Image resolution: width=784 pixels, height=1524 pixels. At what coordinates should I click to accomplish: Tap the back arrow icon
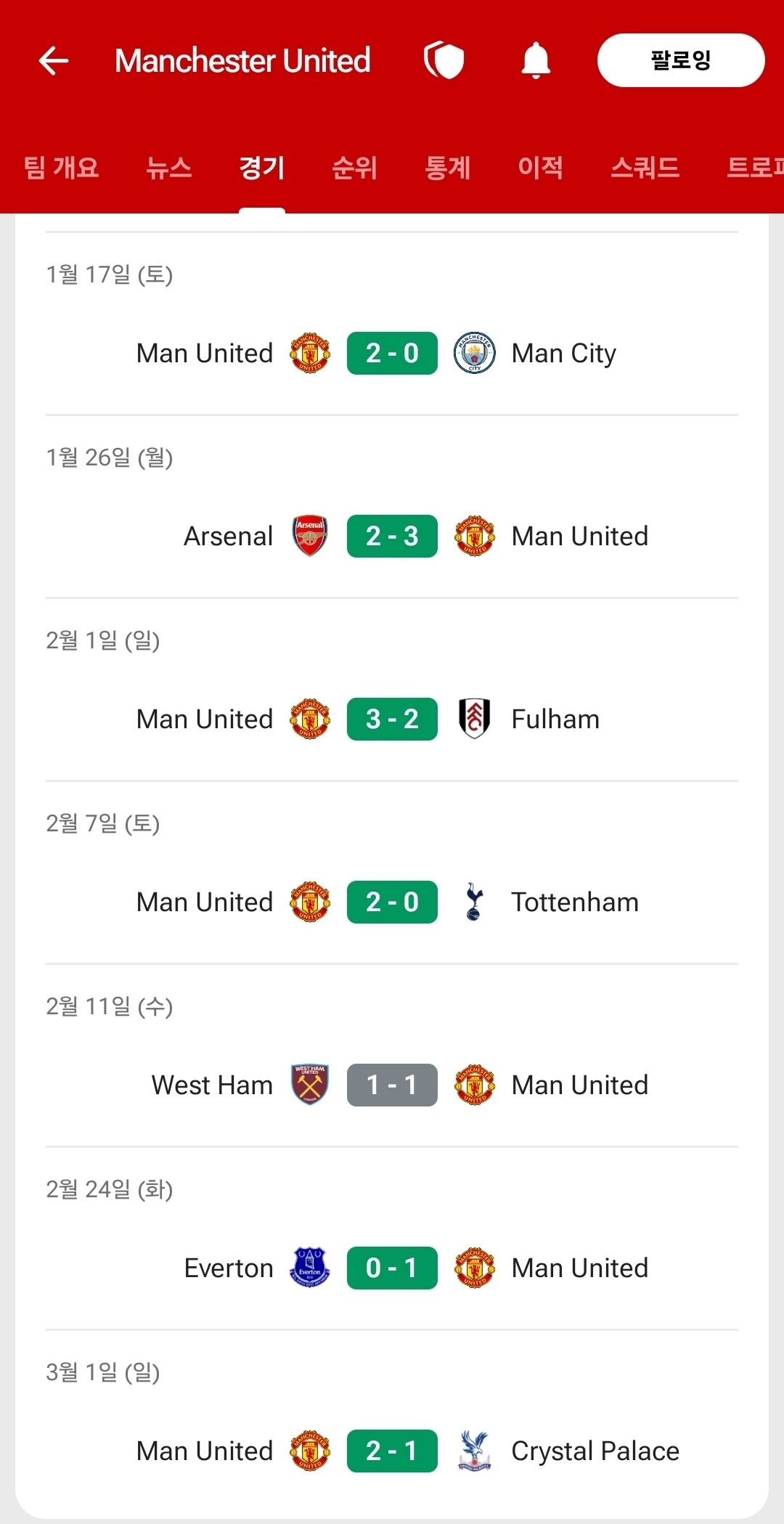click(54, 60)
